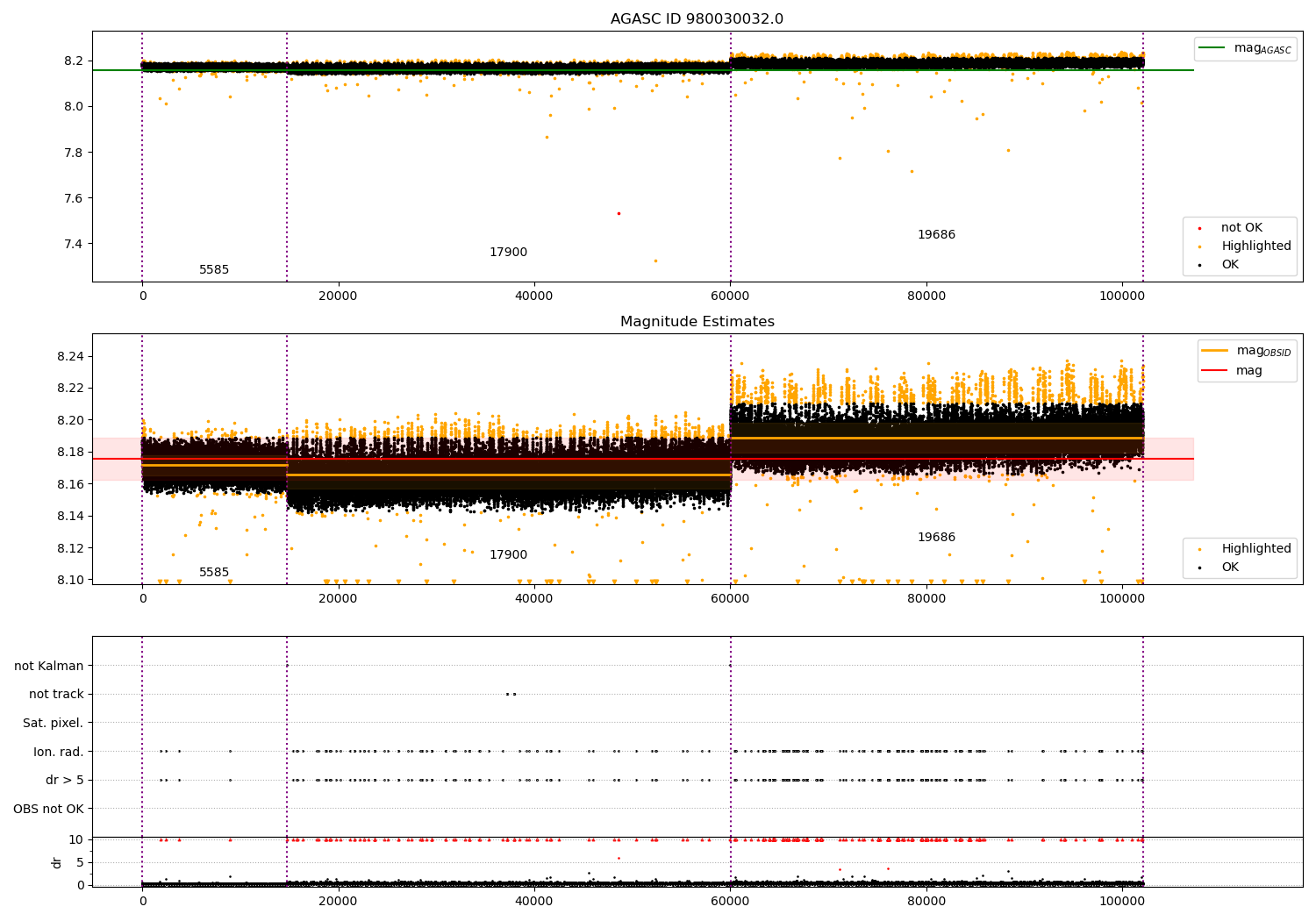Click the "7.6" y-tick in the top plot
Screen dimensions: 1316x921
click(74, 198)
